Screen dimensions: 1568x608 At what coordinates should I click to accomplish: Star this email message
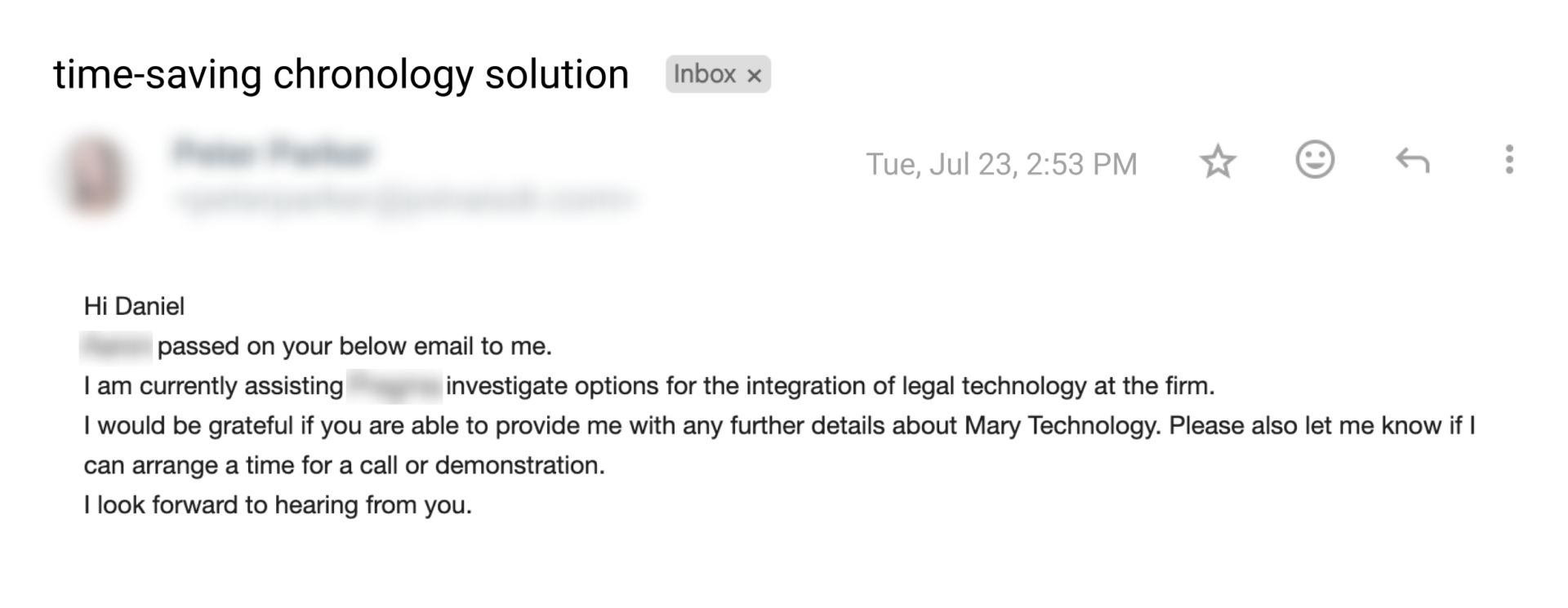1218,162
